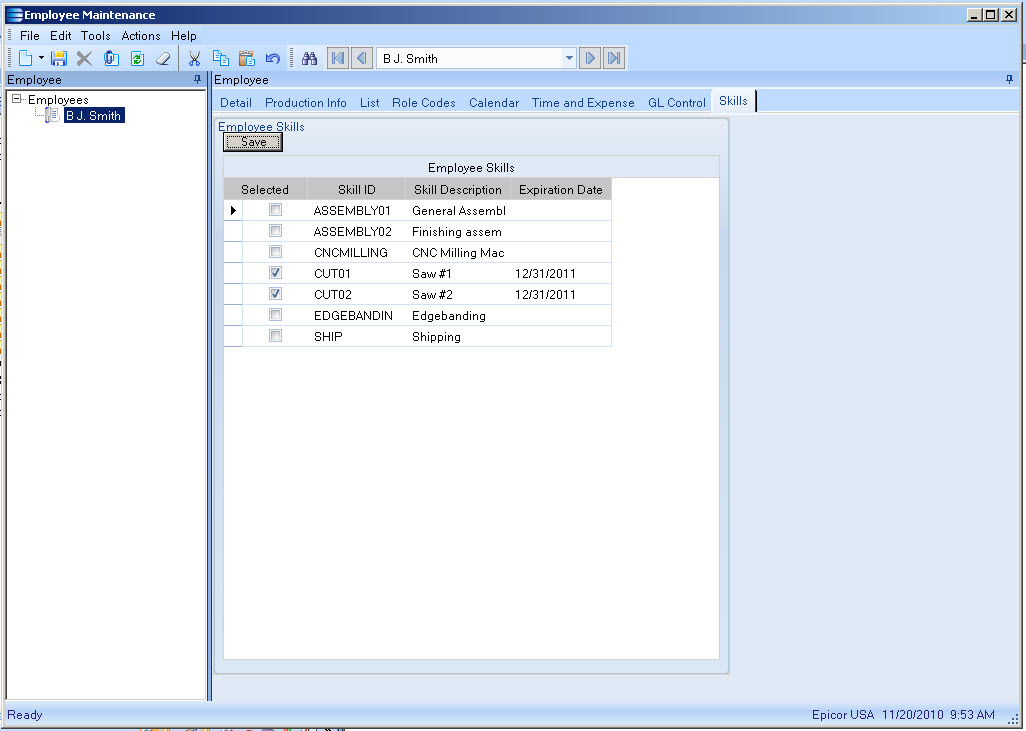Open the Actions menu
Image resolution: width=1026 pixels, height=731 pixels.
click(140, 35)
